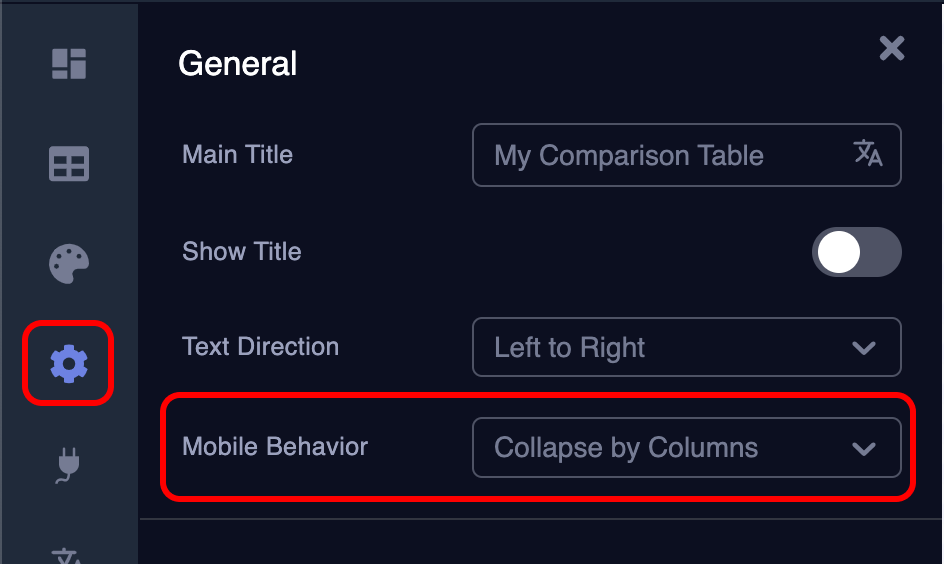Open the plug integrations icon
The width and height of the screenshot is (944, 564).
[x=69, y=465]
